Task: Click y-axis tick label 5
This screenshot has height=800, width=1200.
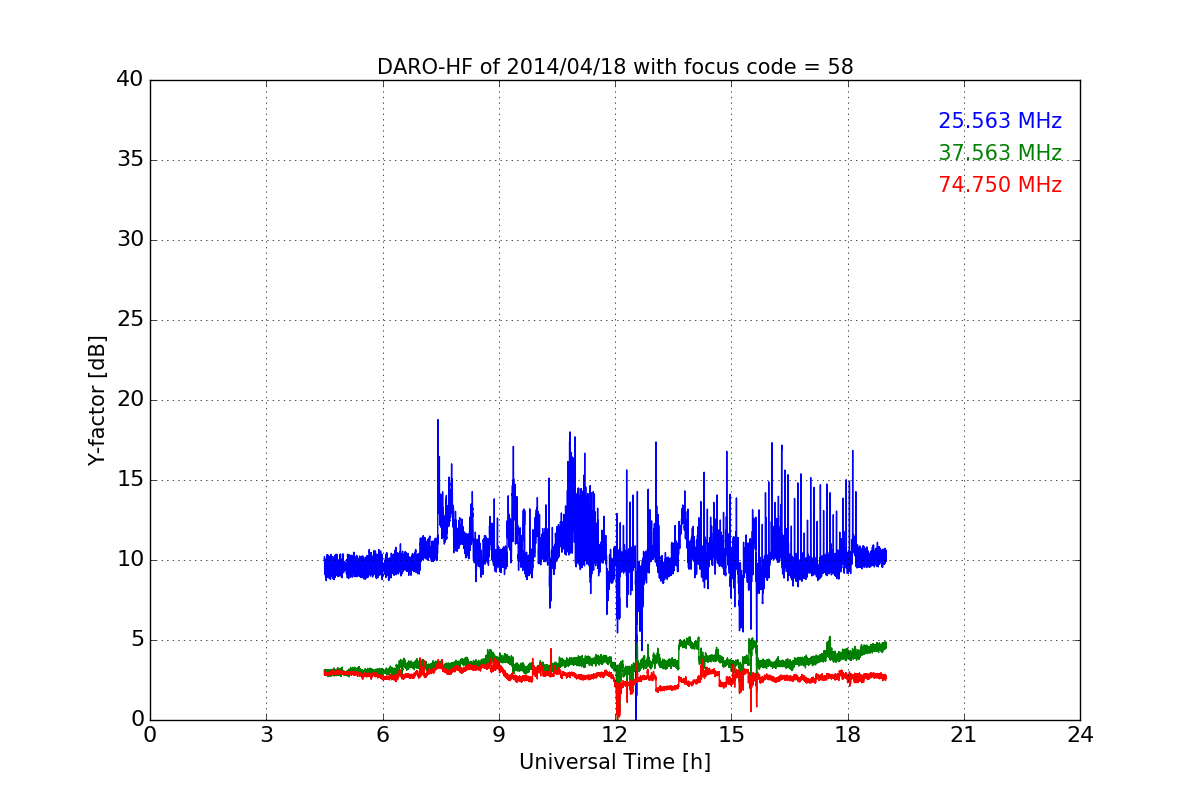Action: 137,640
